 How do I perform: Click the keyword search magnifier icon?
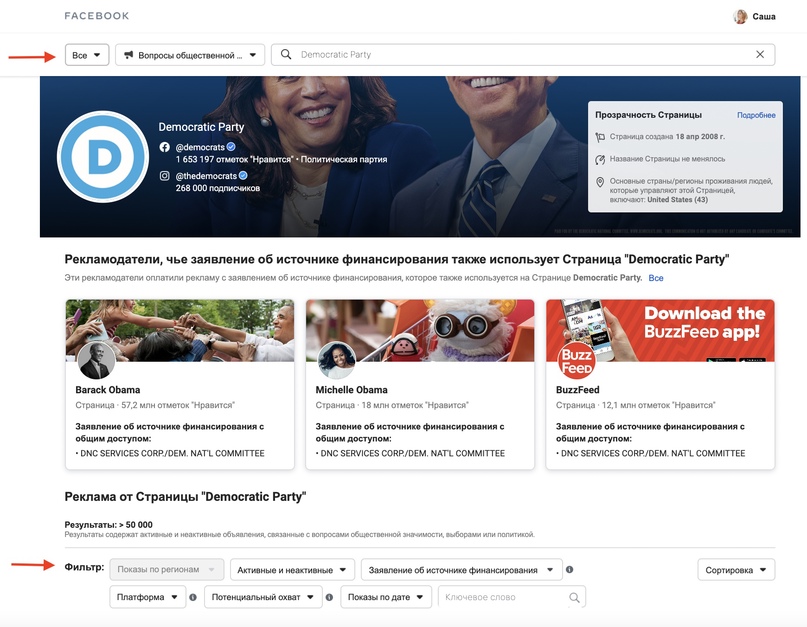(574, 598)
